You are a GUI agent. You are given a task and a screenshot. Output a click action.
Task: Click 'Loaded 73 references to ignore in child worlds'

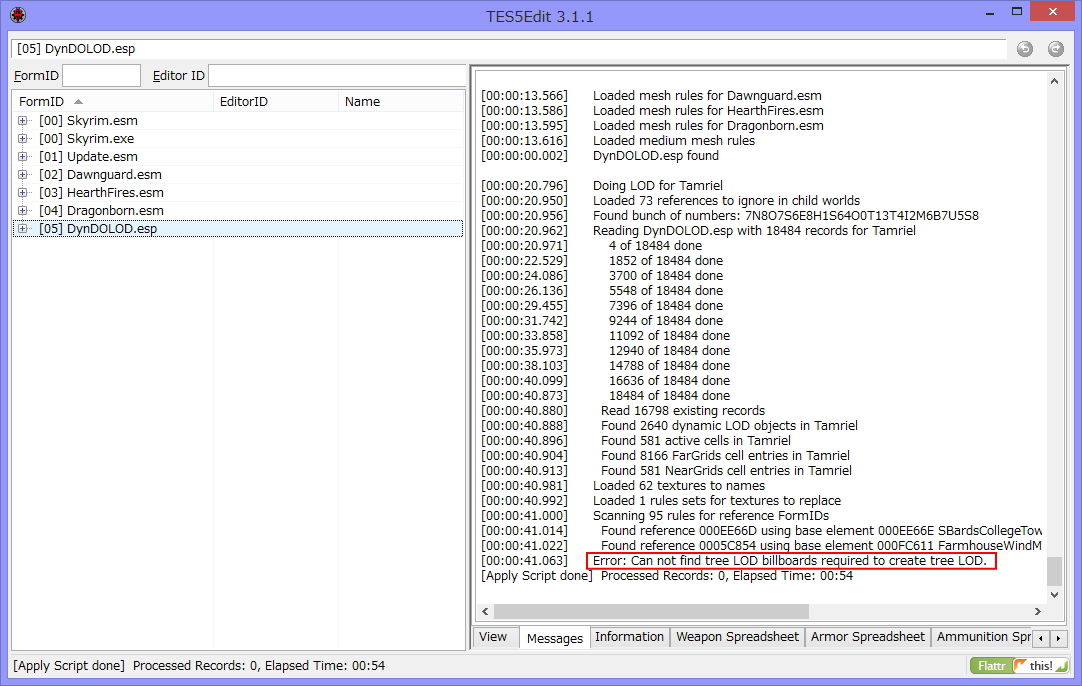[x=727, y=201]
